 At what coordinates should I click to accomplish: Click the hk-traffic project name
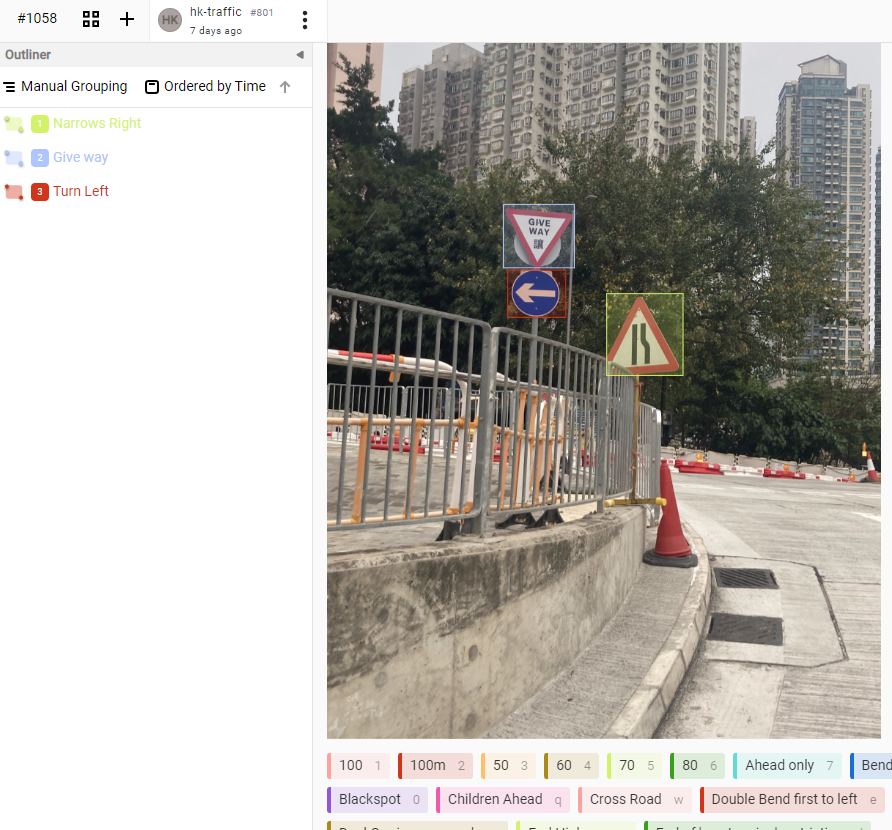point(216,12)
